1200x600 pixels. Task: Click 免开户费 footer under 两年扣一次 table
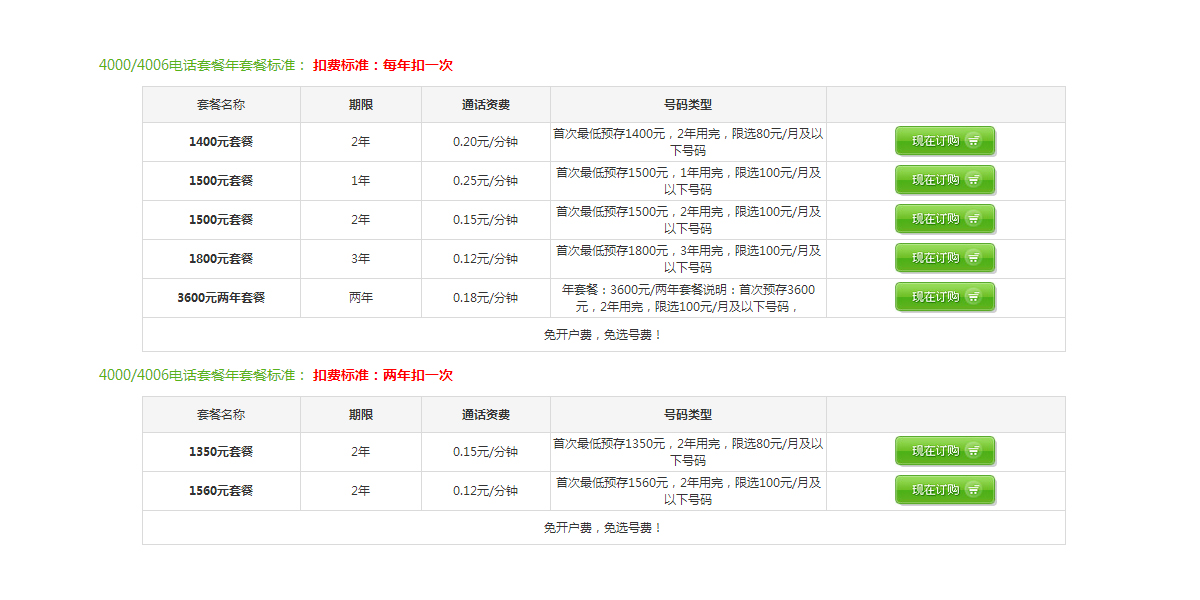603,528
